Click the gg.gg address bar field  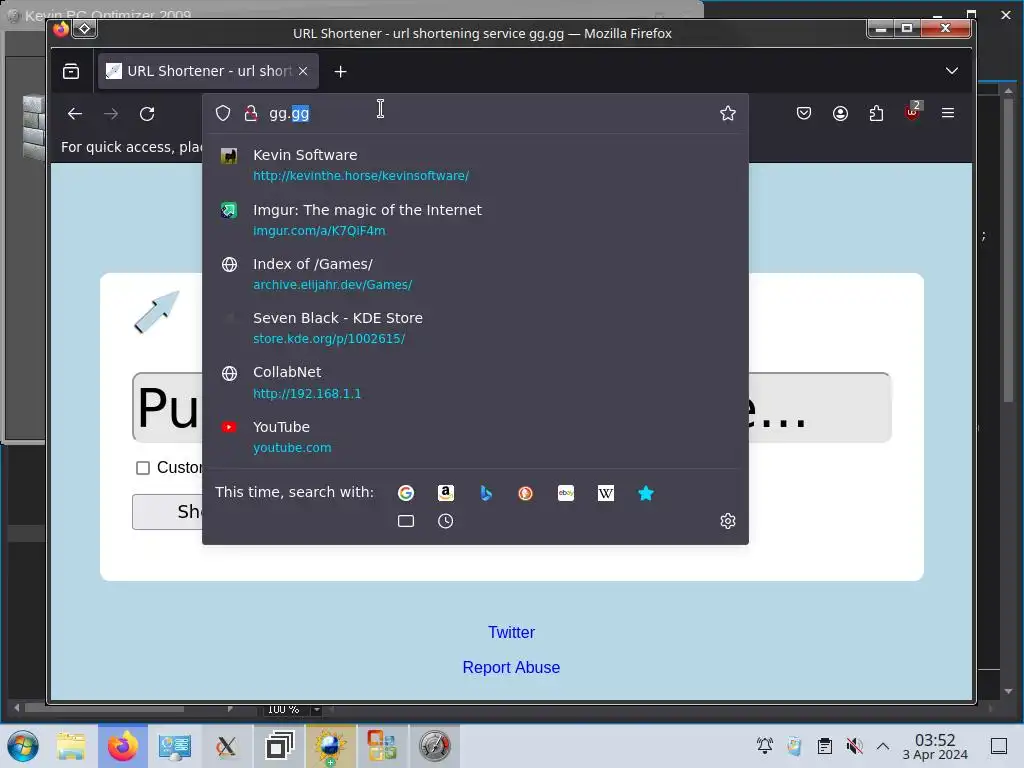coord(475,114)
